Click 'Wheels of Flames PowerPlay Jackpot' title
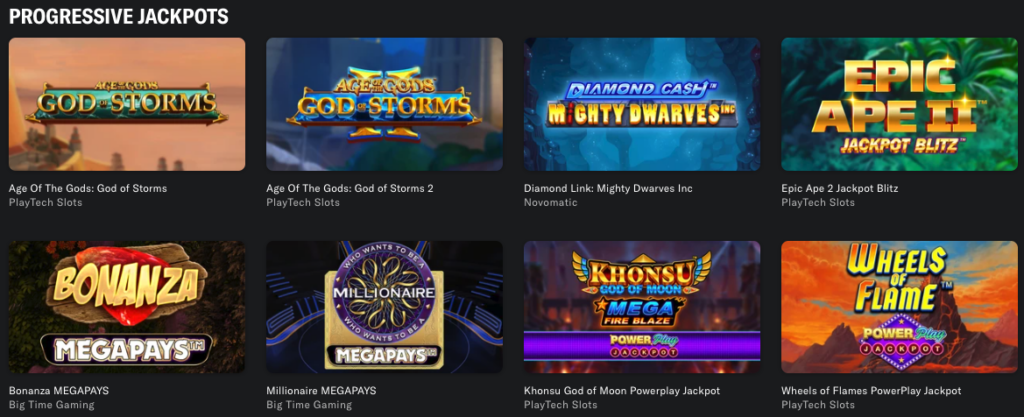The height and width of the screenshot is (417, 1024). [871, 391]
